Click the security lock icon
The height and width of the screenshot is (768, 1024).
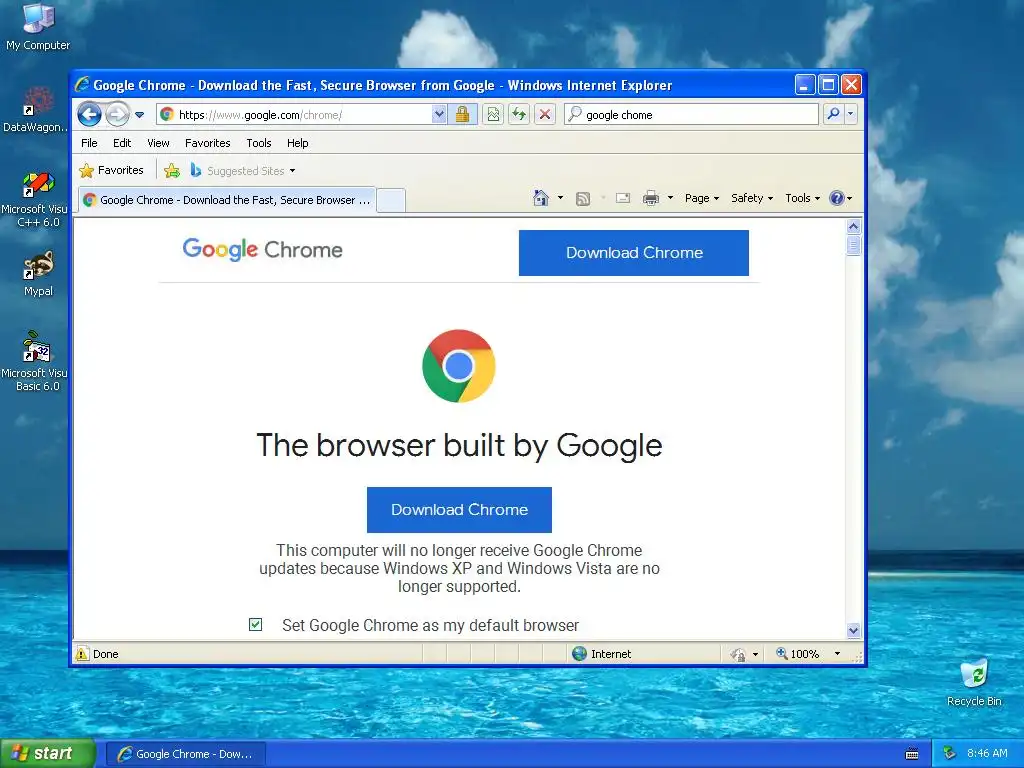(462, 115)
